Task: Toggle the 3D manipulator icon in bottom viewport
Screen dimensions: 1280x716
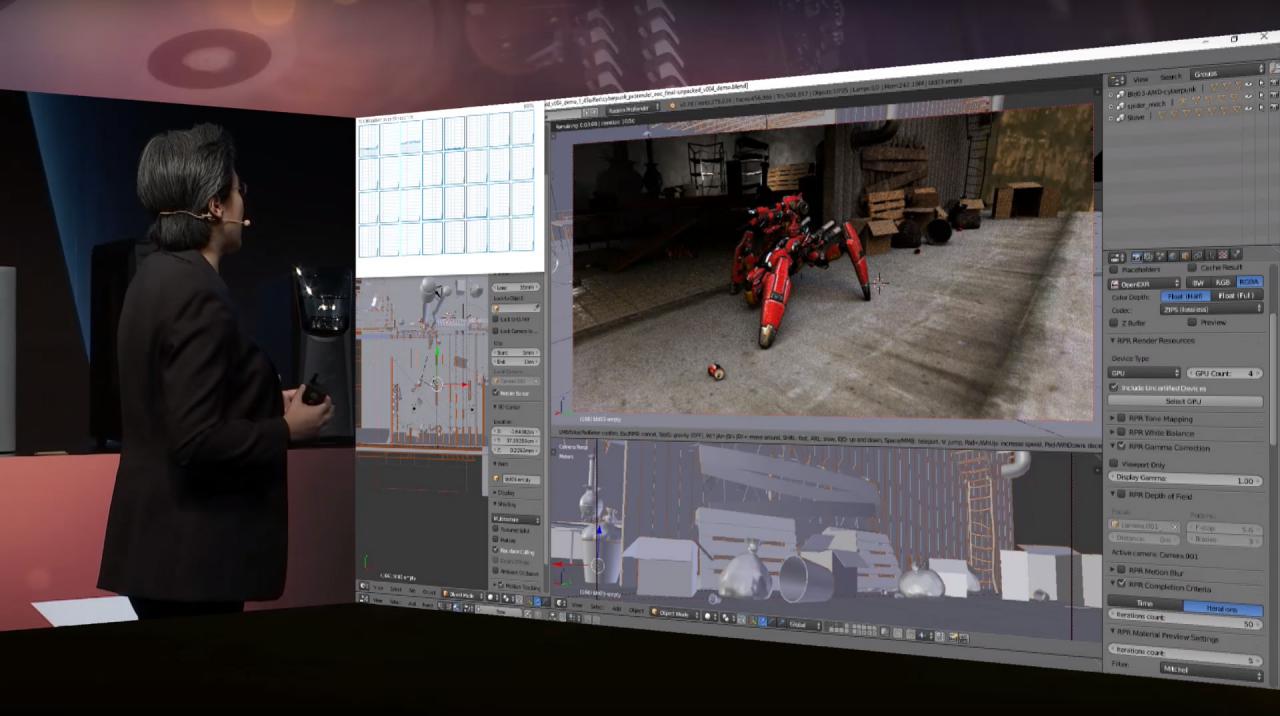Action: click(751, 620)
